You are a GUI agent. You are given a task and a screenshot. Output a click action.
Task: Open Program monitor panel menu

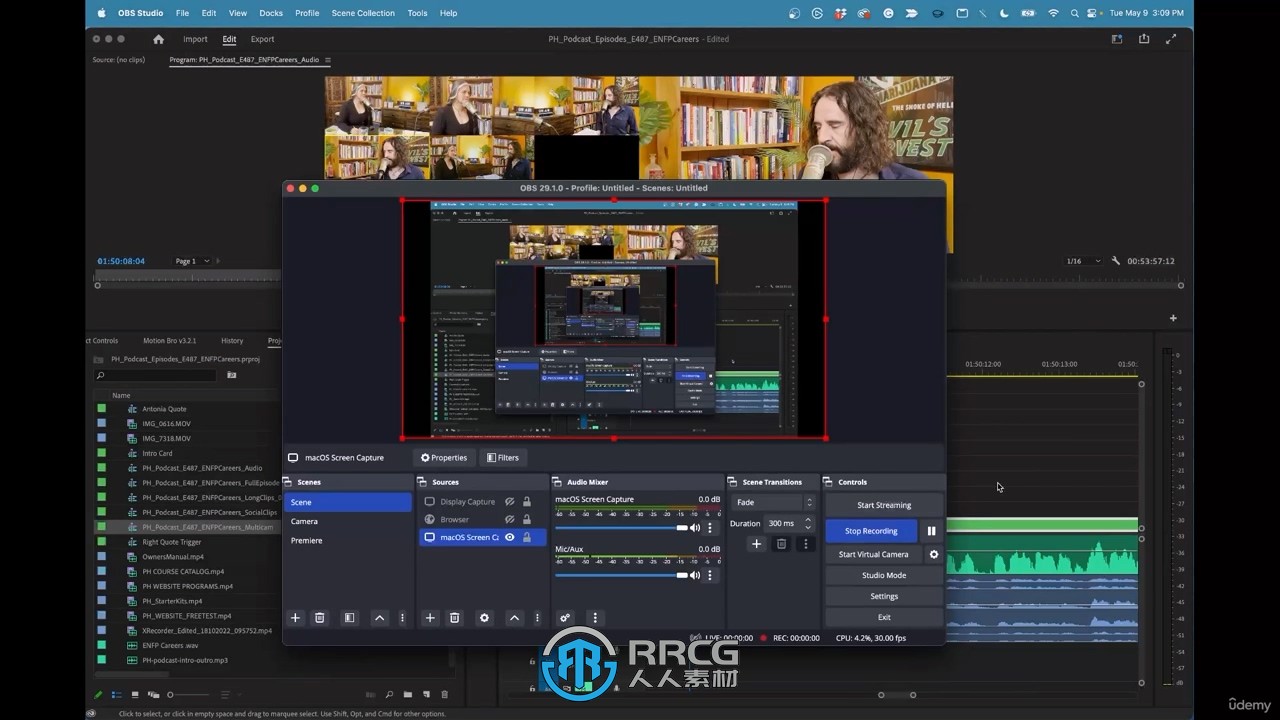pos(327,60)
